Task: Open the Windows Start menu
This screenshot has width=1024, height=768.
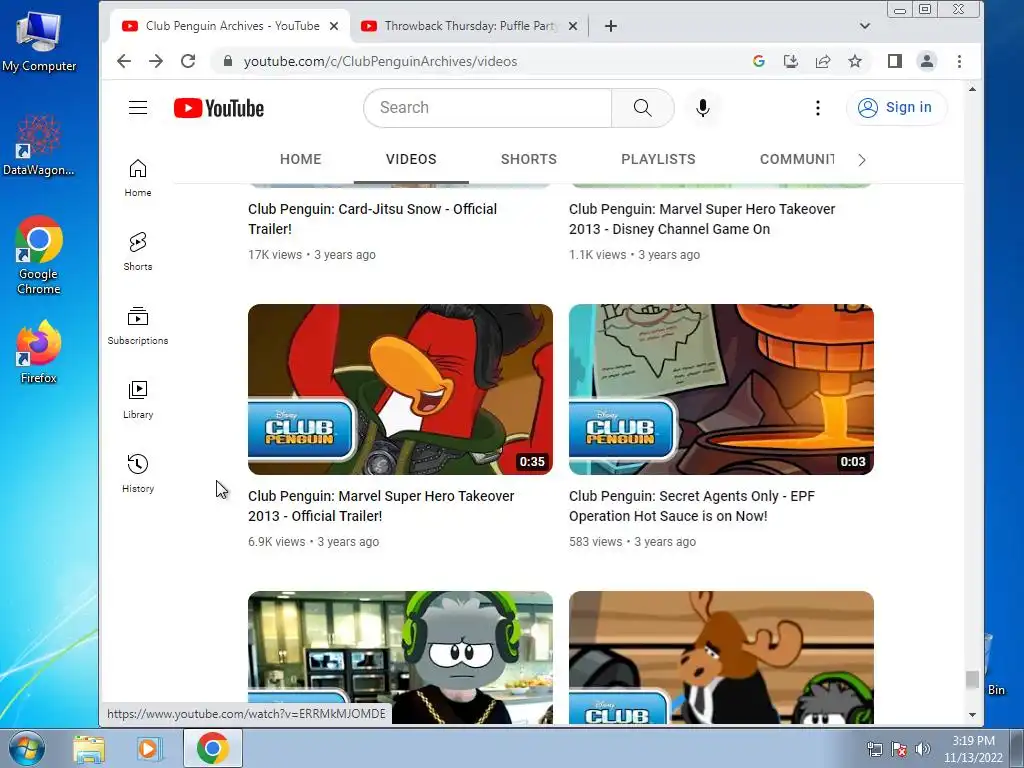Action: point(27,748)
